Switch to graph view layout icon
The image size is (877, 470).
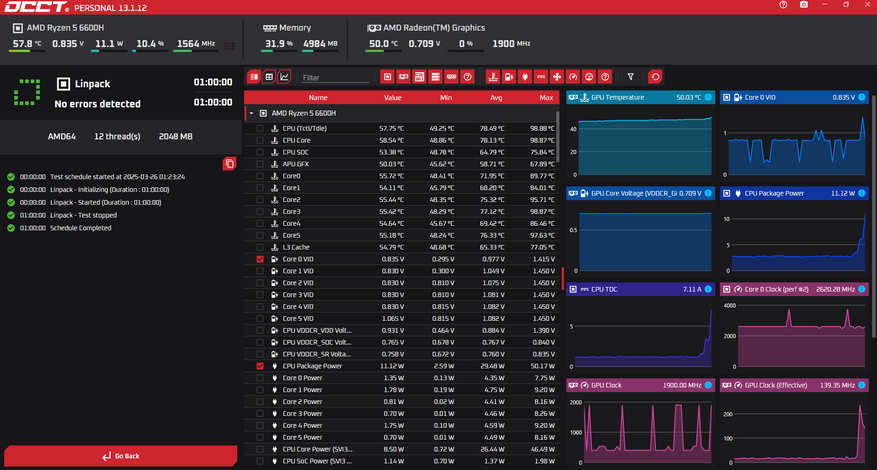click(x=284, y=77)
